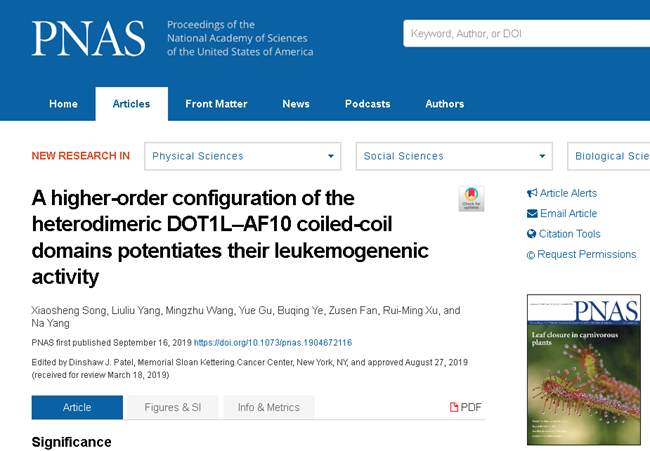Switch to the Figures & SI tab

(x=172, y=407)
